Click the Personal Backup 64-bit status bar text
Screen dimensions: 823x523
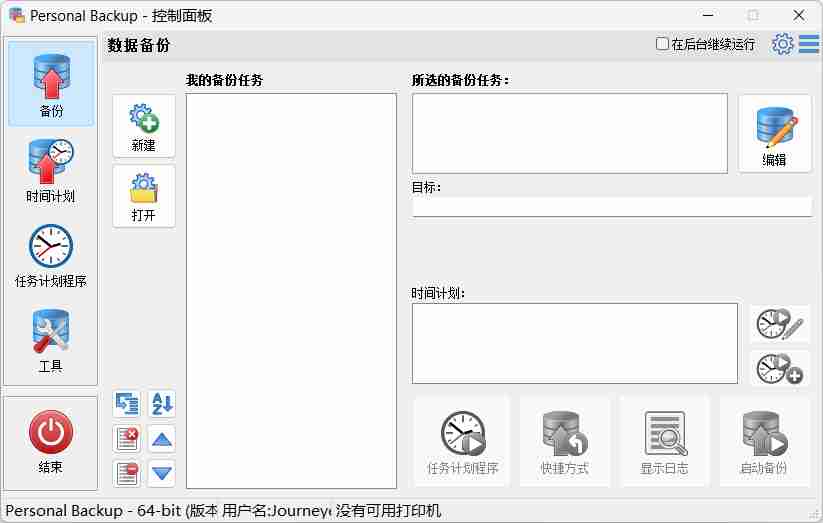pyautogui.click(x=111, y=510)
